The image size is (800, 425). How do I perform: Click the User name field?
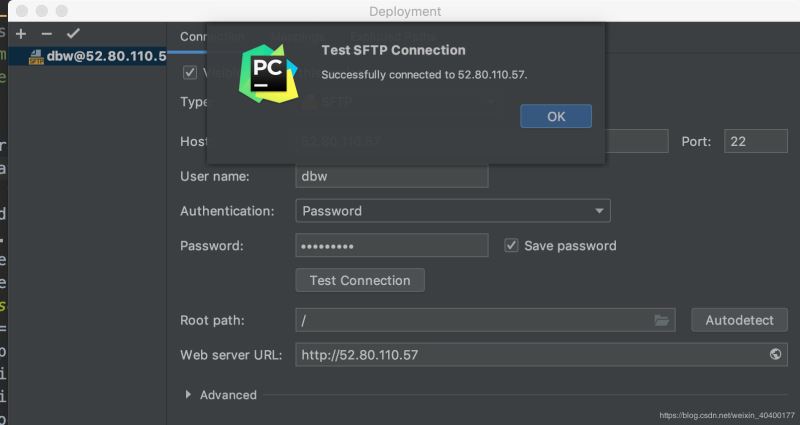pos(391,176)
